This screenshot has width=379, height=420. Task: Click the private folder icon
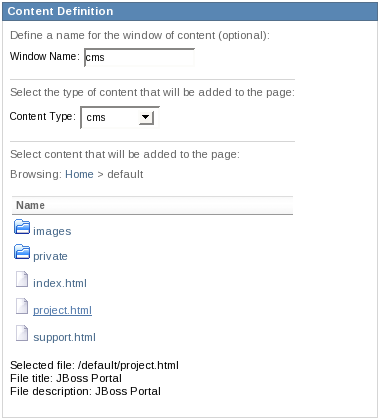[x=22, y=252]
